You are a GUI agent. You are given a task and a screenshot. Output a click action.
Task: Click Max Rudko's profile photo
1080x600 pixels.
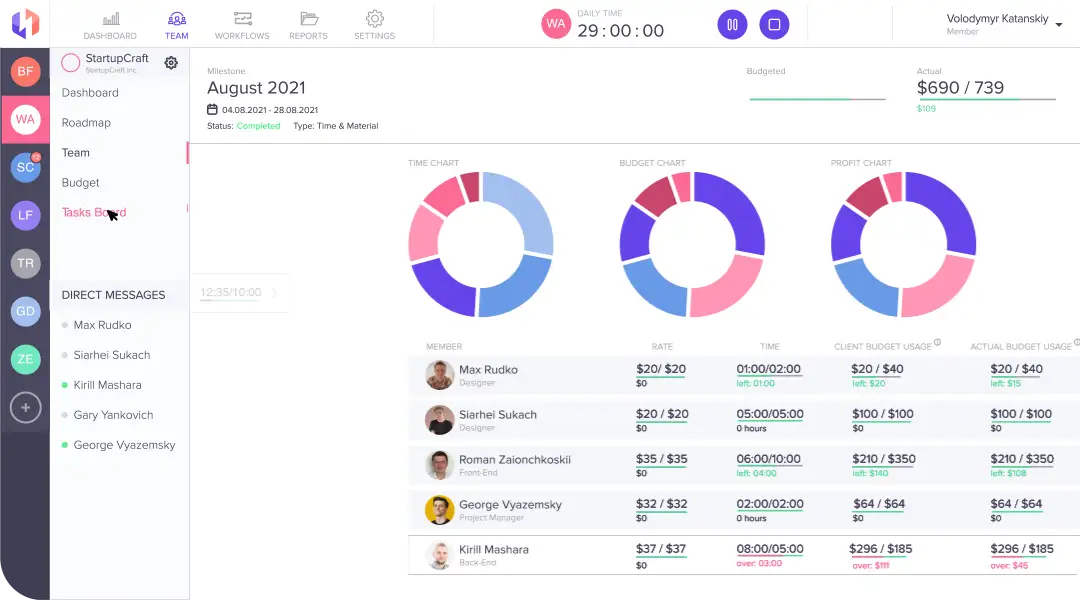(x=439, y=375)
